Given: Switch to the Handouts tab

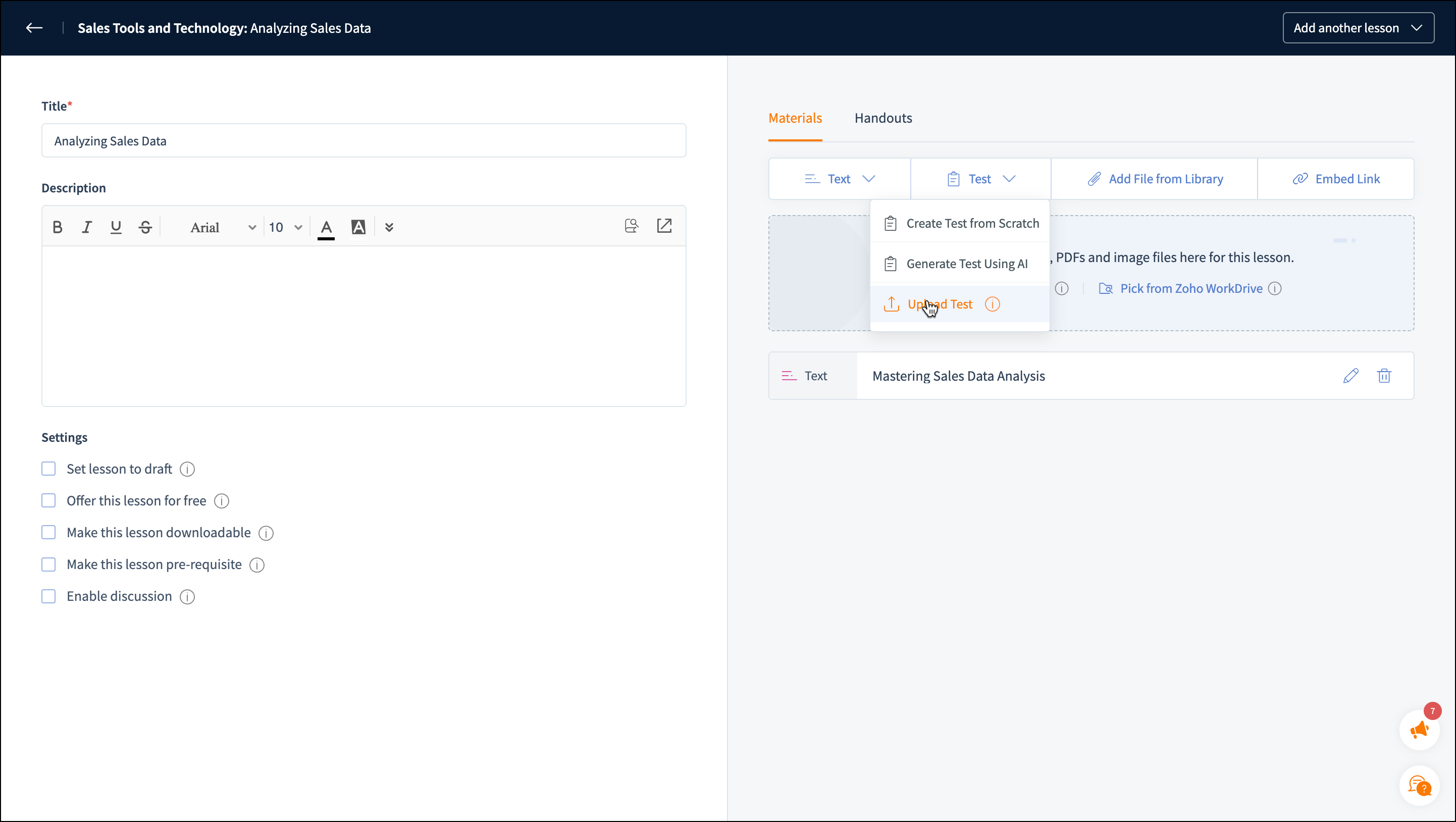Looking at the screenshot, I should pos(883,118).
